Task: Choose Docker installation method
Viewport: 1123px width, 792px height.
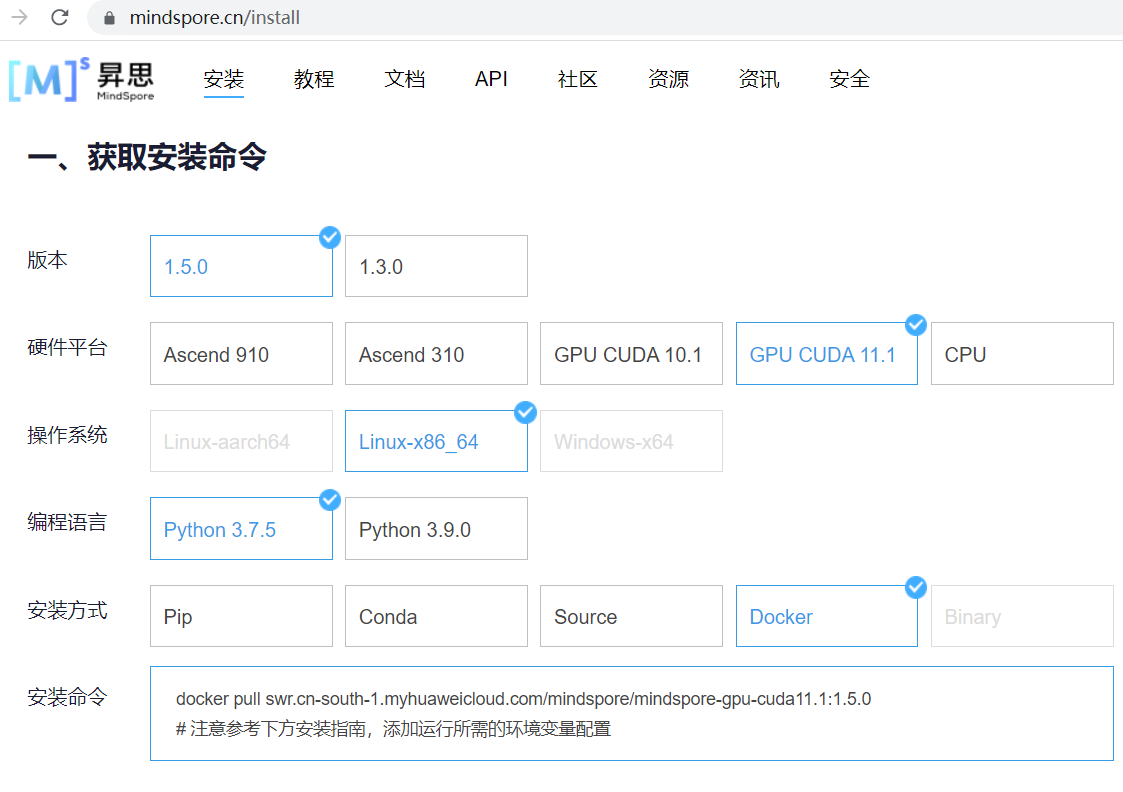Action: click(x=826, y=617)
